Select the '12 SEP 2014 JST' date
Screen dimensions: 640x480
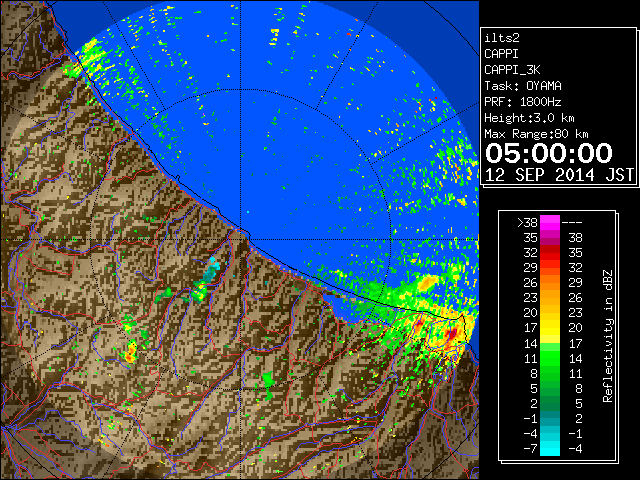(x=559, y=175)
